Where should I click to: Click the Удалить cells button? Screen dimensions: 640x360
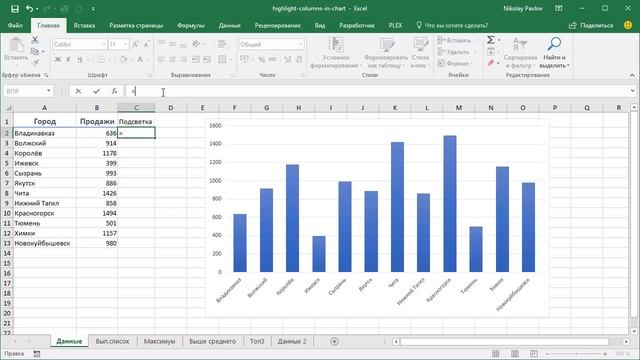click(454, 52)
